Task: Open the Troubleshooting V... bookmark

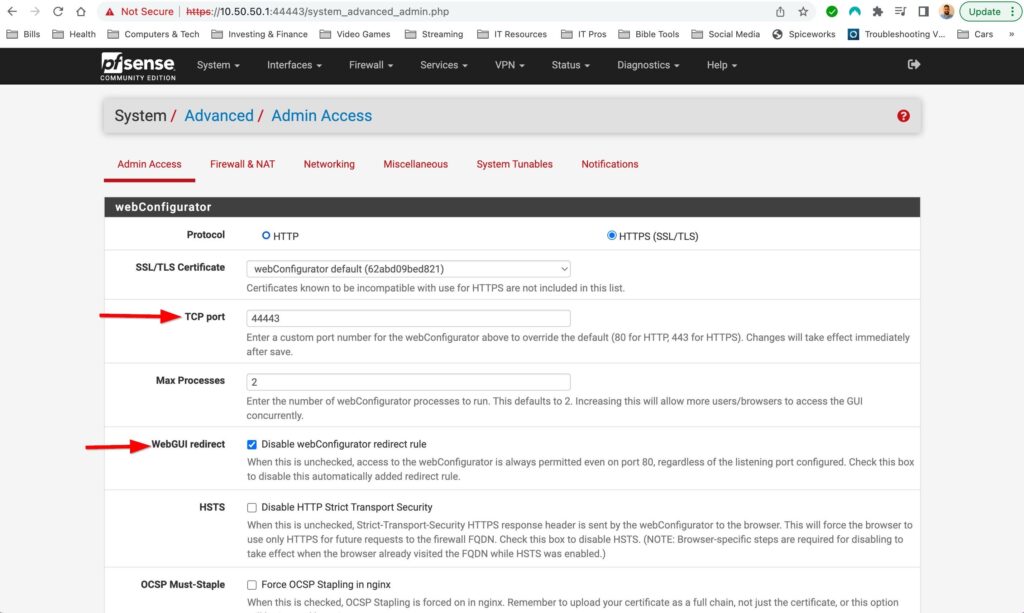Action: tap(896, 34)
